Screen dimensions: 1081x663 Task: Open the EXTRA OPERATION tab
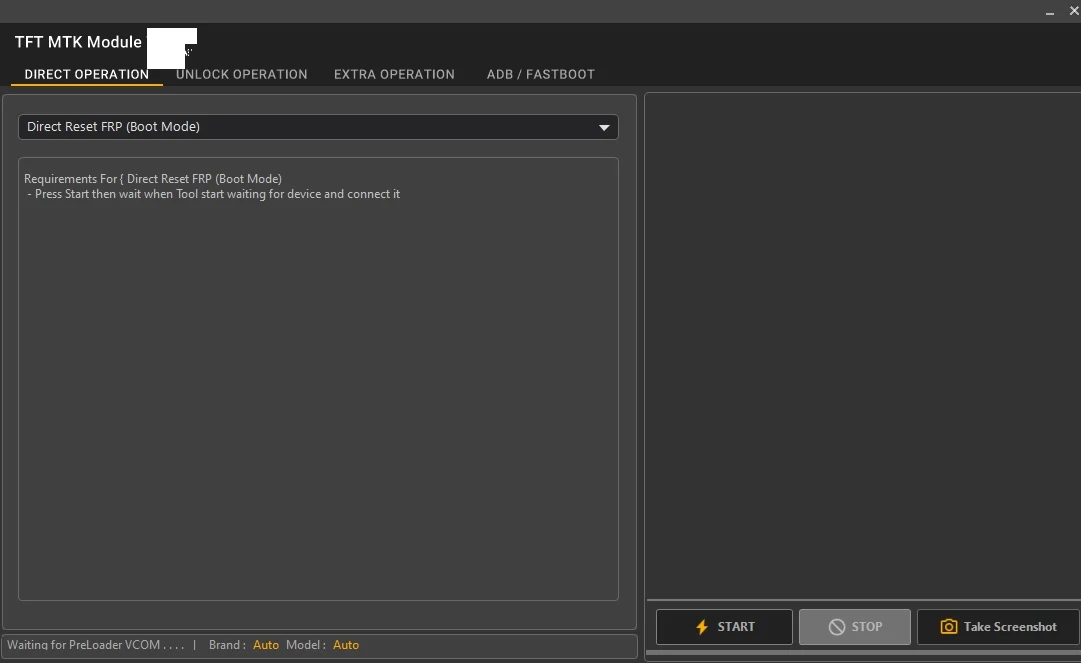click(x=394, y=74)
